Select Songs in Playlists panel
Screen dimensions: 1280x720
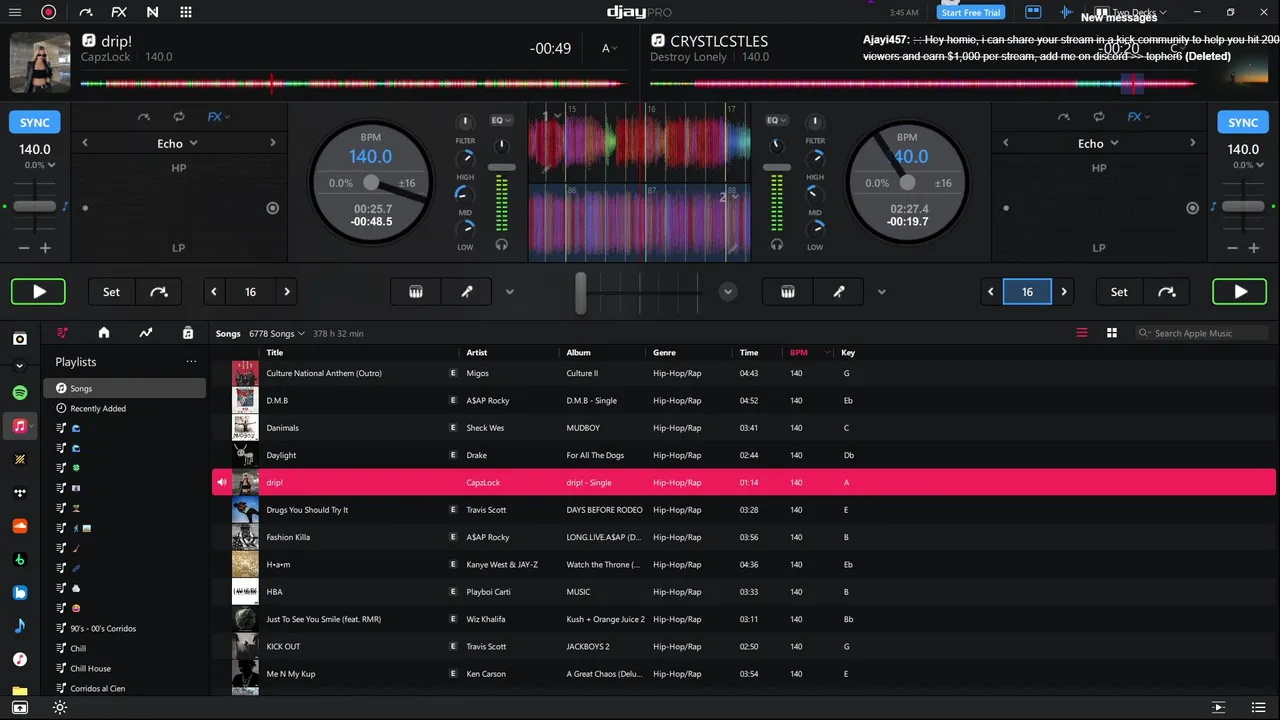[x=124, y=388]
